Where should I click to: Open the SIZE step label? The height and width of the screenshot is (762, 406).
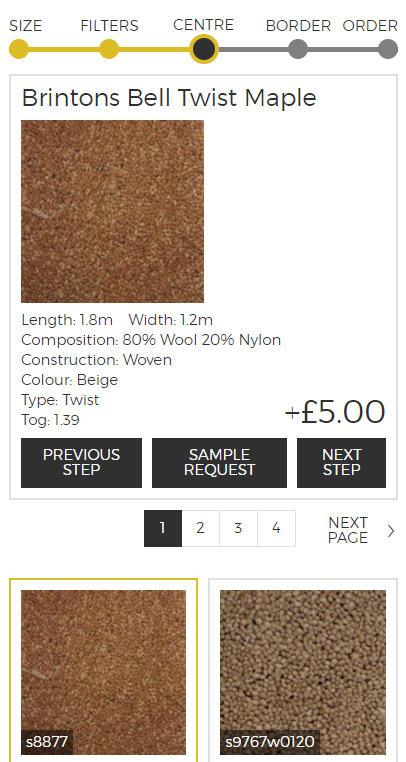point(26,26)
